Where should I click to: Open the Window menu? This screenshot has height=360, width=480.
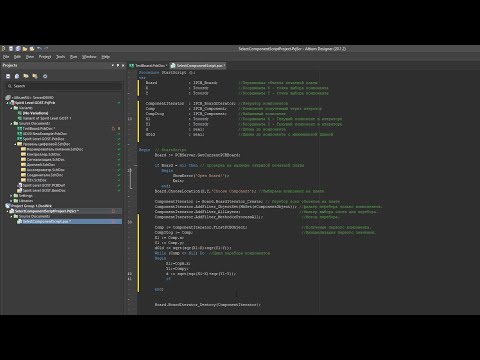click(89, 57)
